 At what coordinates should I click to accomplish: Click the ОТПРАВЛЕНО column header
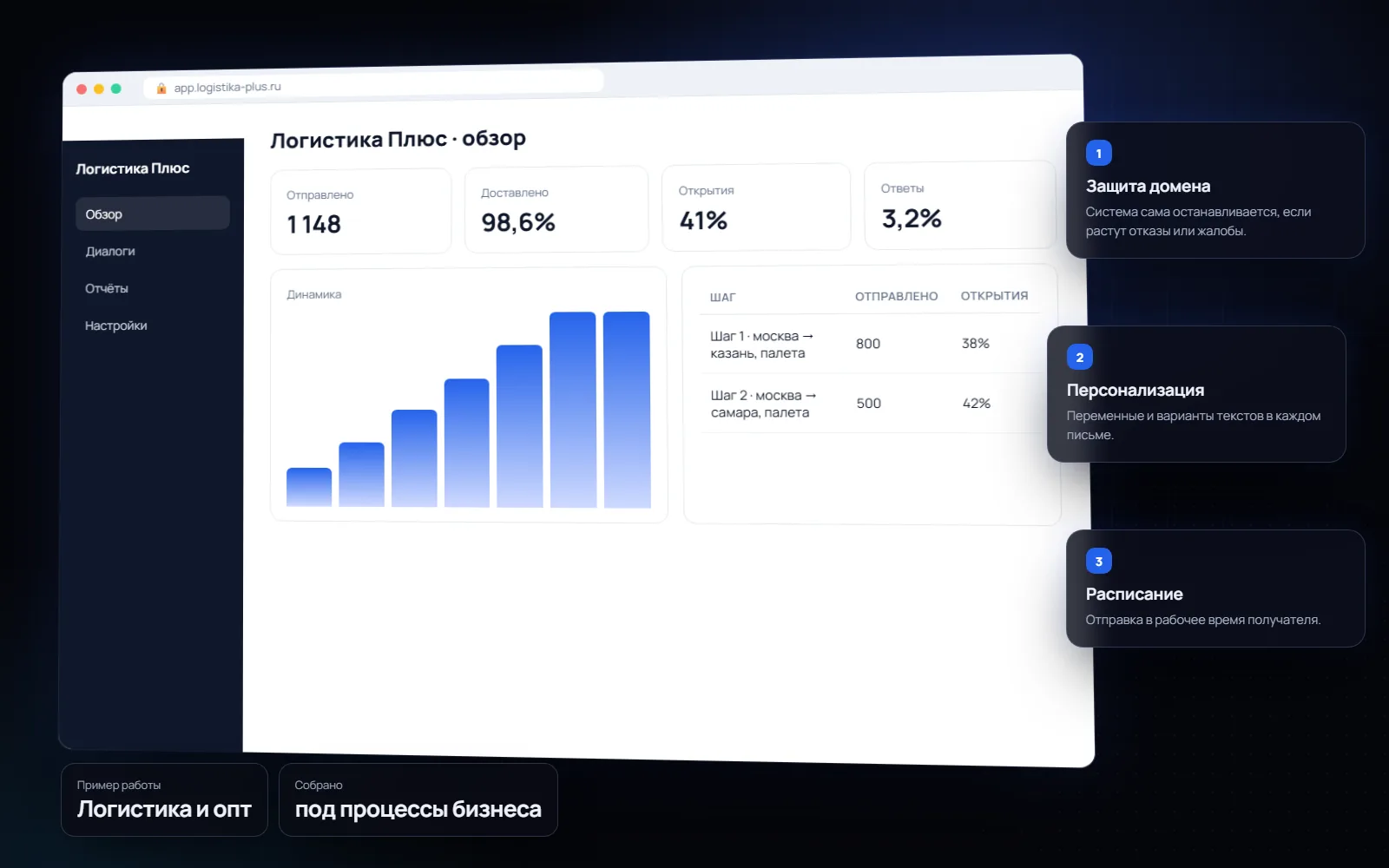[x=897, y=296]
